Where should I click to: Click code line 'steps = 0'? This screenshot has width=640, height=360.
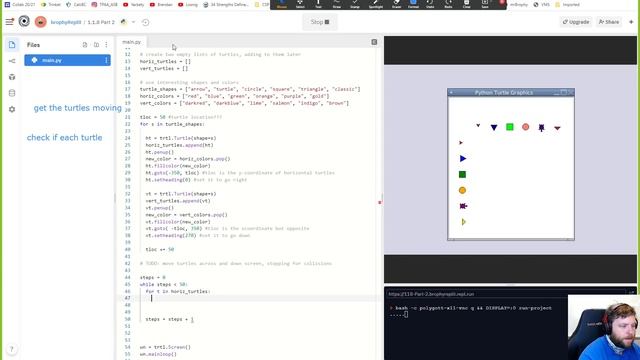153,278
